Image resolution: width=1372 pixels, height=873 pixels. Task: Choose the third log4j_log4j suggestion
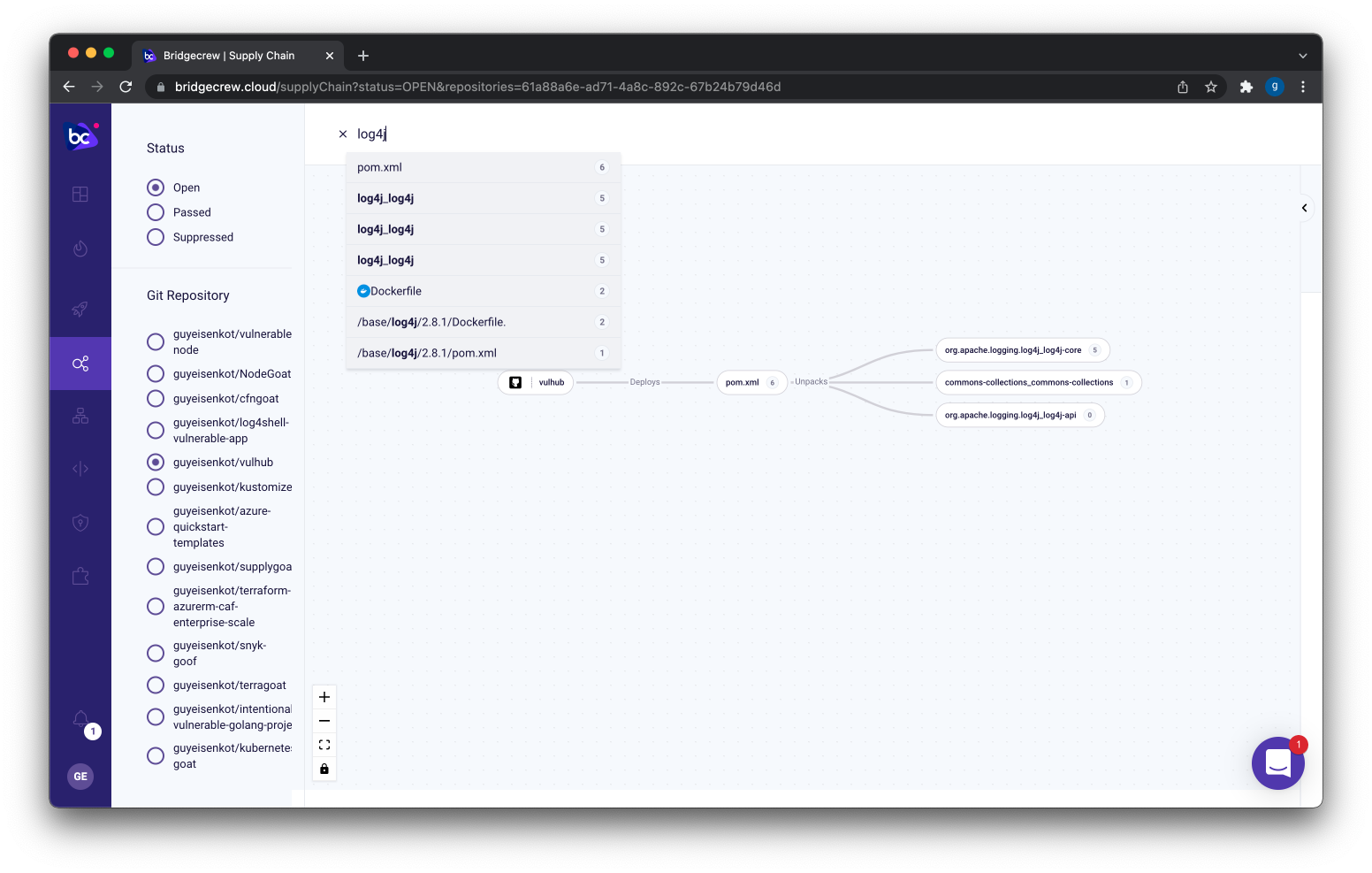click(483, 260)
